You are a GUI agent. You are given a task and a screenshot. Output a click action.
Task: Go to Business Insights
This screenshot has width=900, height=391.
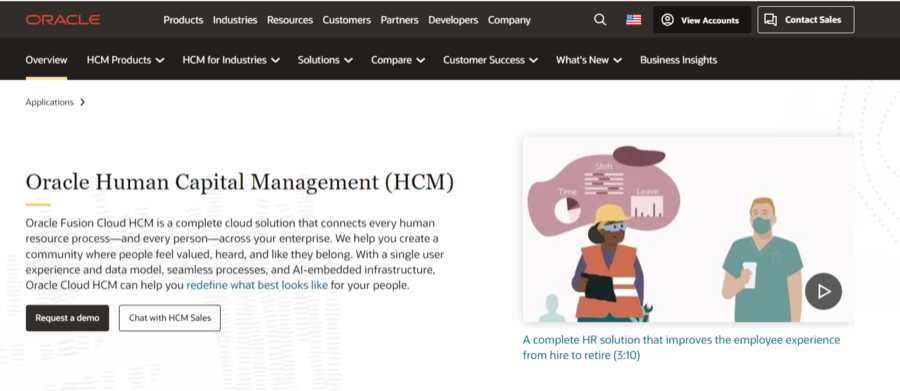[x=678, y=60]
